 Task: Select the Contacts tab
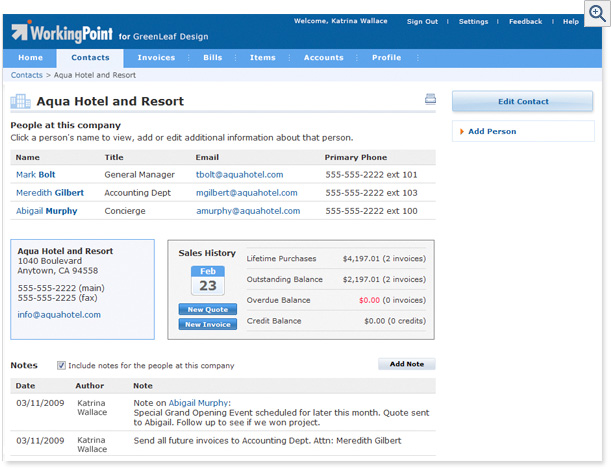pyautogui.click(x=90, y=58)
